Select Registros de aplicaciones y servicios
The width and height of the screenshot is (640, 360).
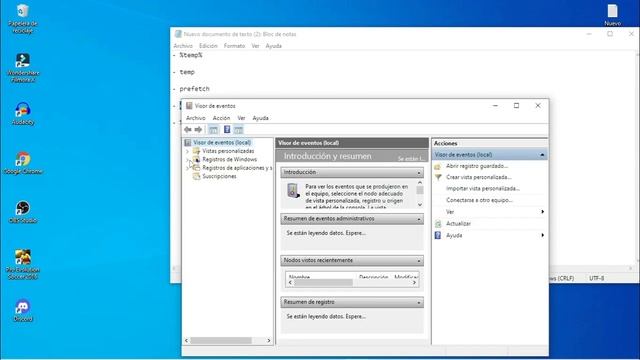click(x=237, y=168)
